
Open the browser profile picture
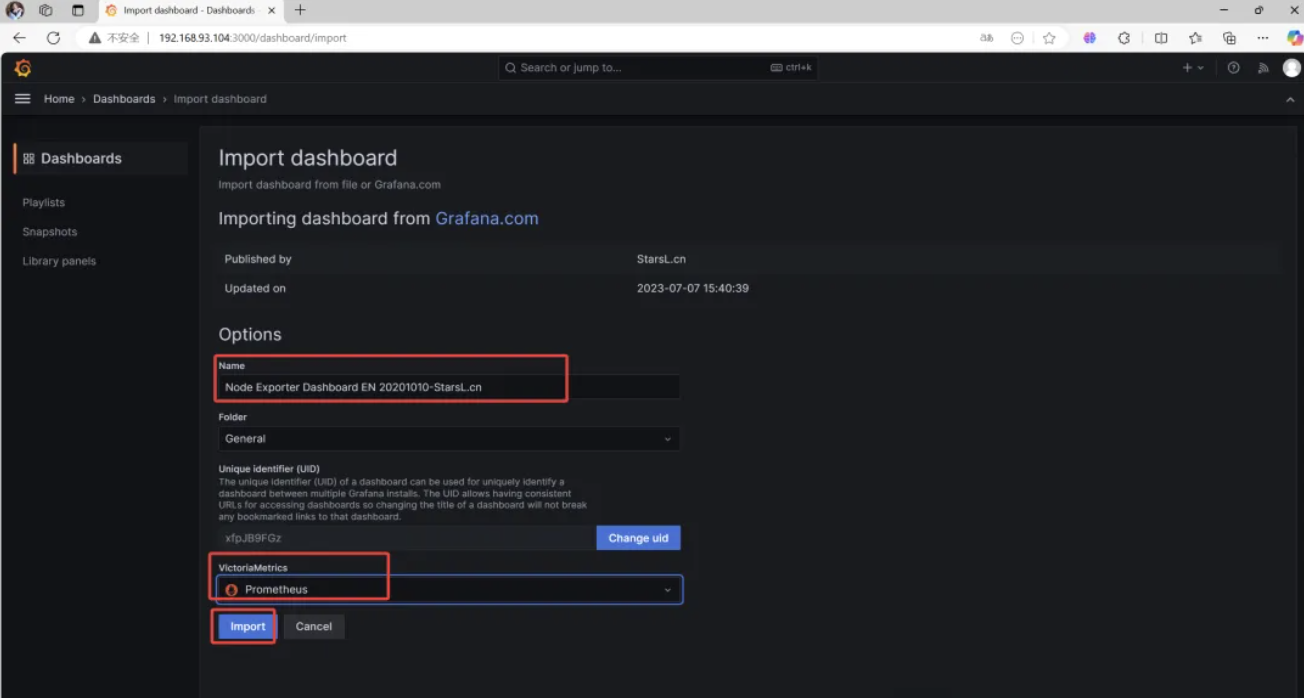(15, 10)
